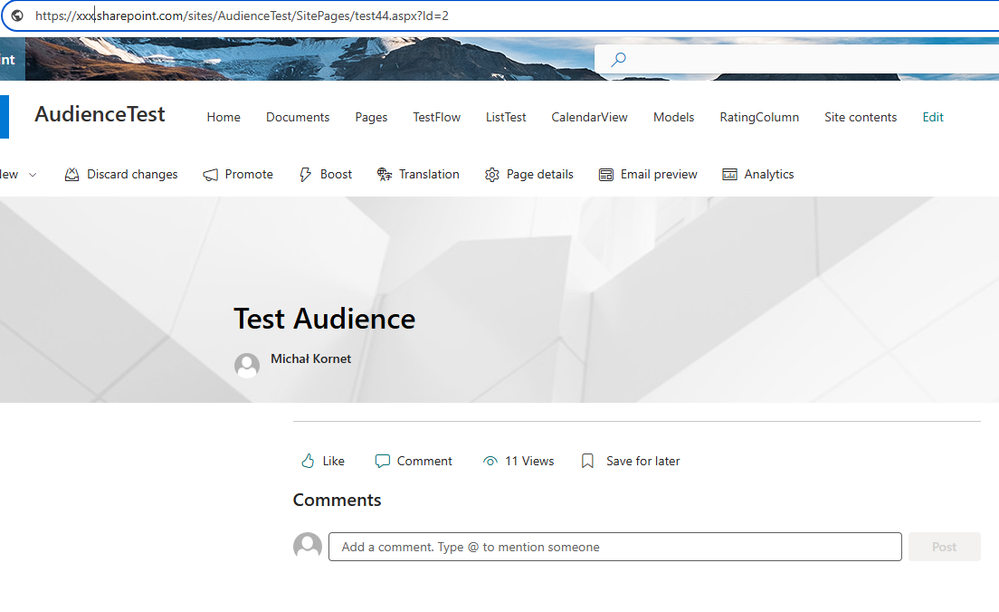Click the 11 Views label
Image resolution: width=999 pixels, height=612 pixels.
(x=529, y=461)
